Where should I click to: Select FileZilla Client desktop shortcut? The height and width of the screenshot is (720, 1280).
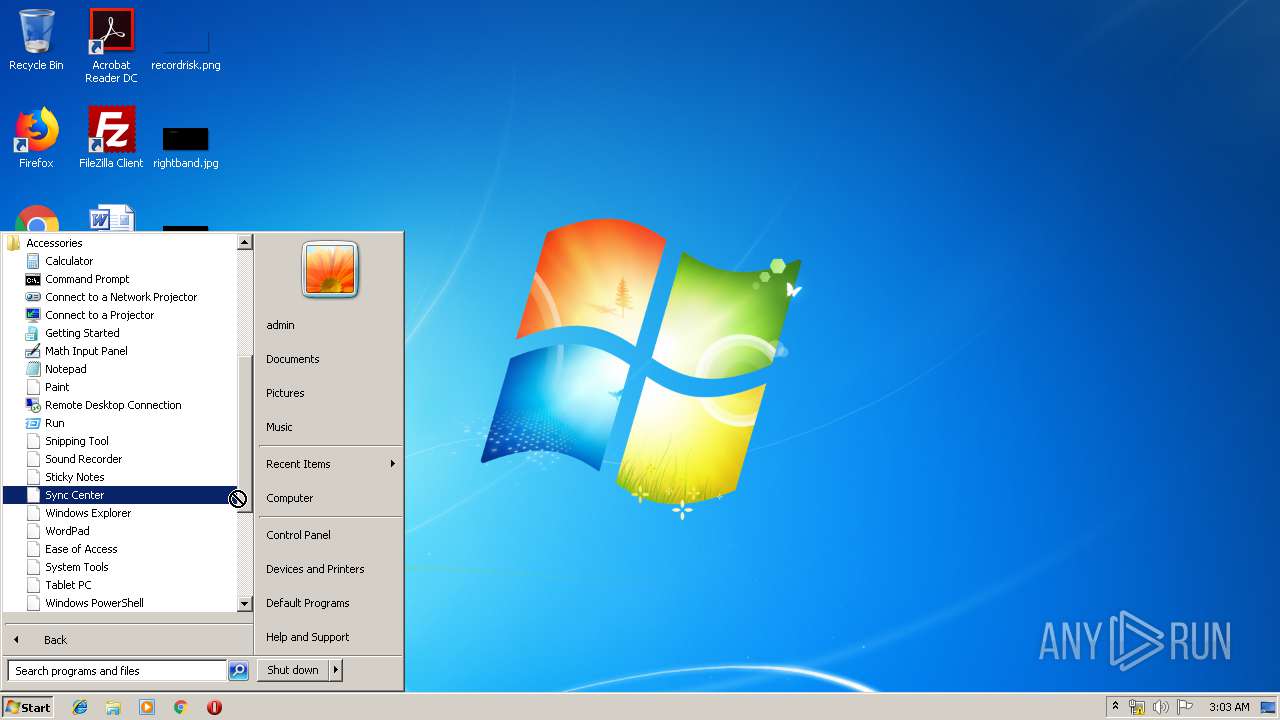click(x=111, y=138)
